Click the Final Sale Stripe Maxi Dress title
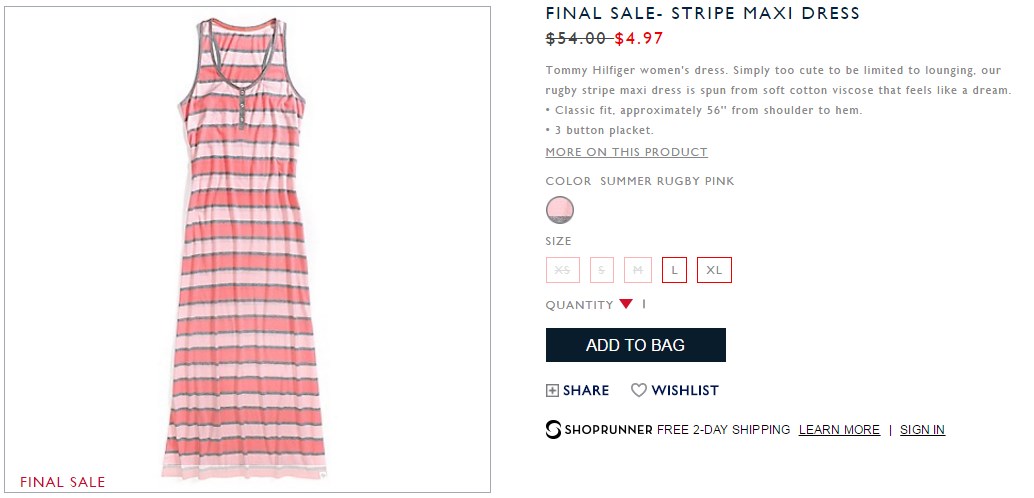Screen dimensions: 1034x498 click(703, 13)
